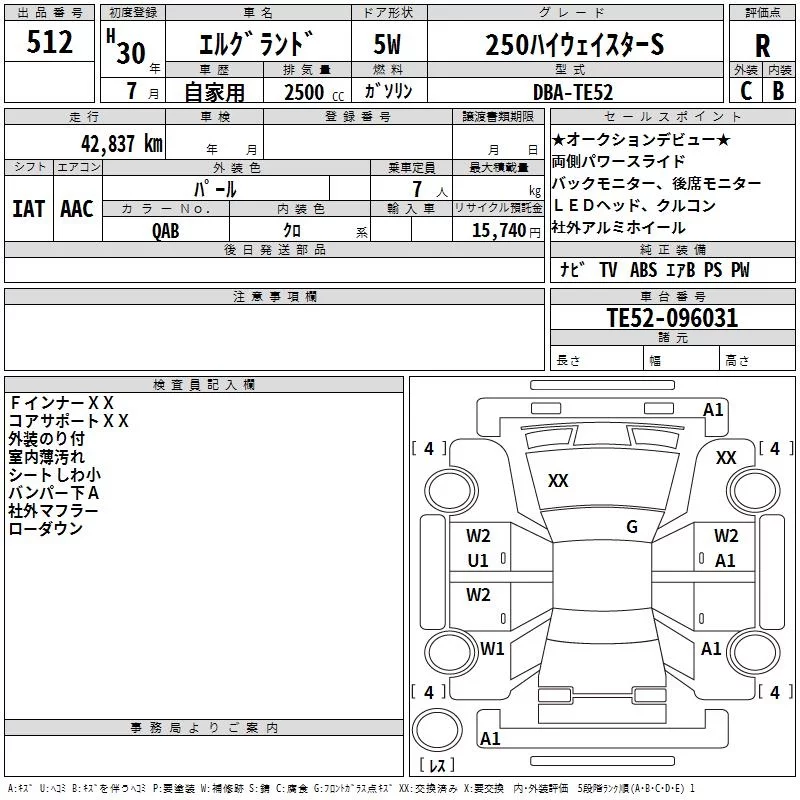Image resolution: width=800 pixels, height=800 pixels.
Task: Select the inspector note 社外マフラー
Action: pos(54,510)
